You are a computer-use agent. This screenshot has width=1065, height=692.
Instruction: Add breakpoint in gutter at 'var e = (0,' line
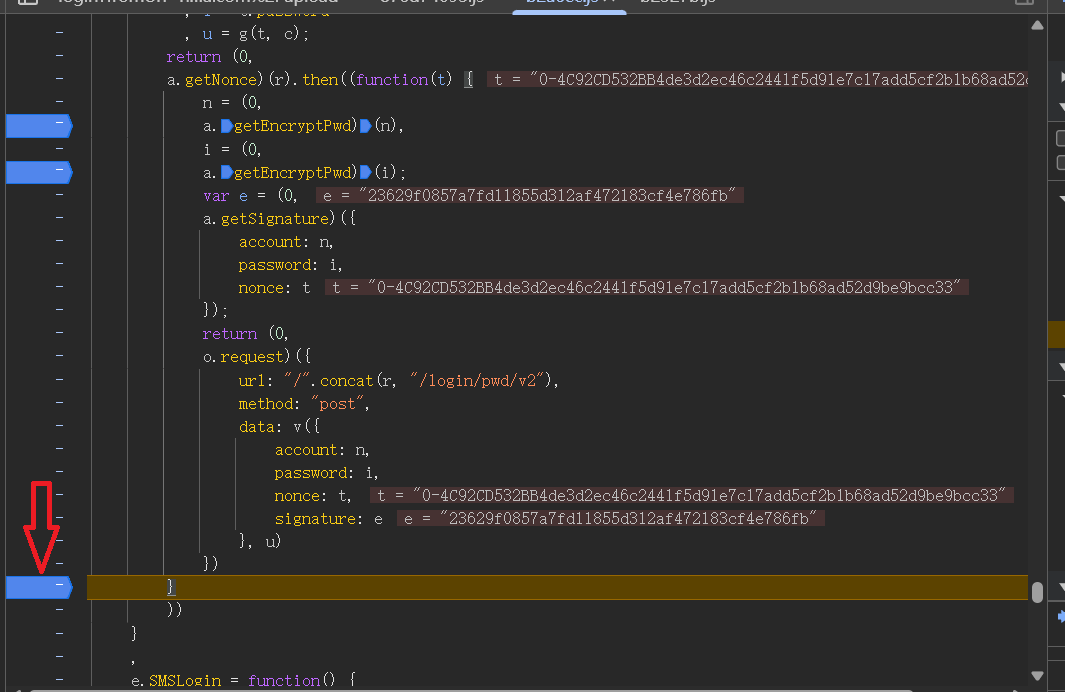tap(60, 195)
